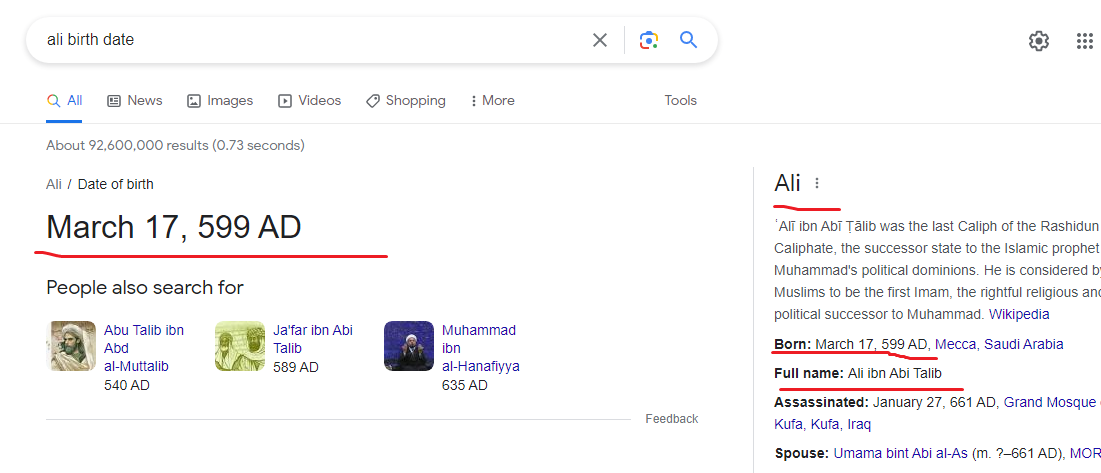The width and height of the screenshot is (1101, 473).
Task: Open the three-dot menu beside Ali
Action: (817, 183)
